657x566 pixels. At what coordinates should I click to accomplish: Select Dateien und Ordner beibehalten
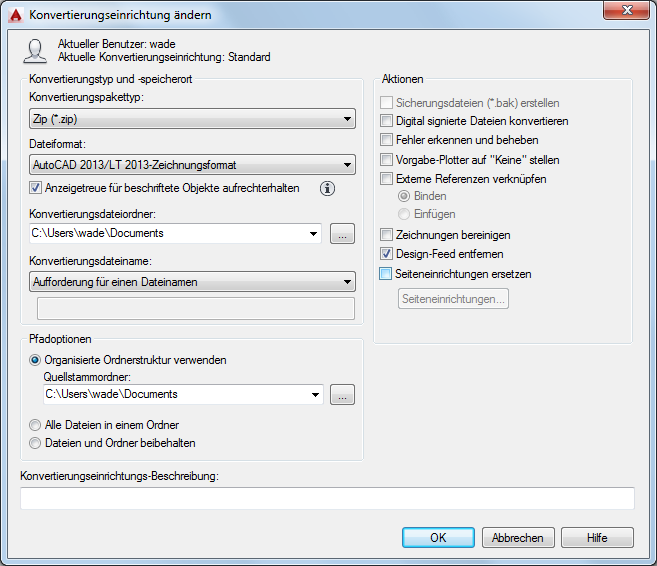pyautogui.click(x=35, y=443)
